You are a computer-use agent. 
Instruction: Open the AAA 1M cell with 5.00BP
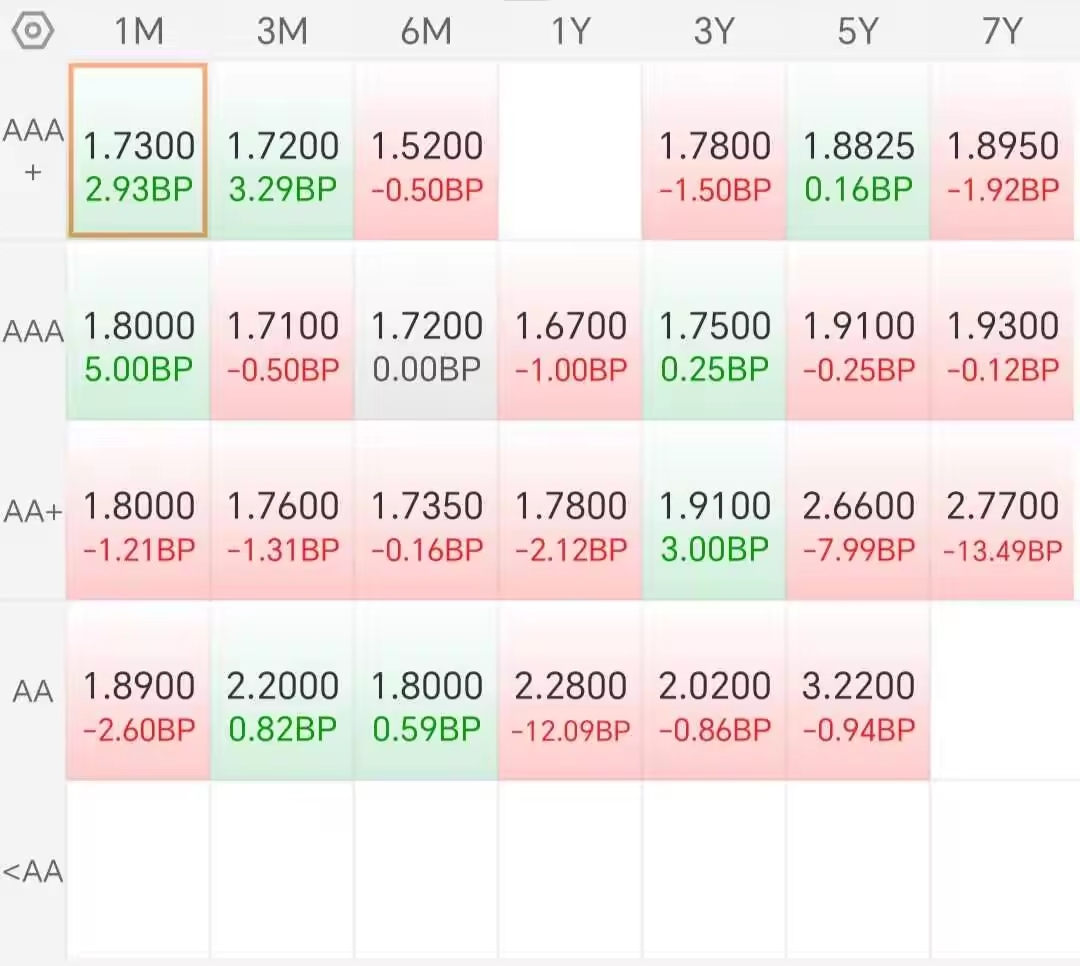coord(138,331)
